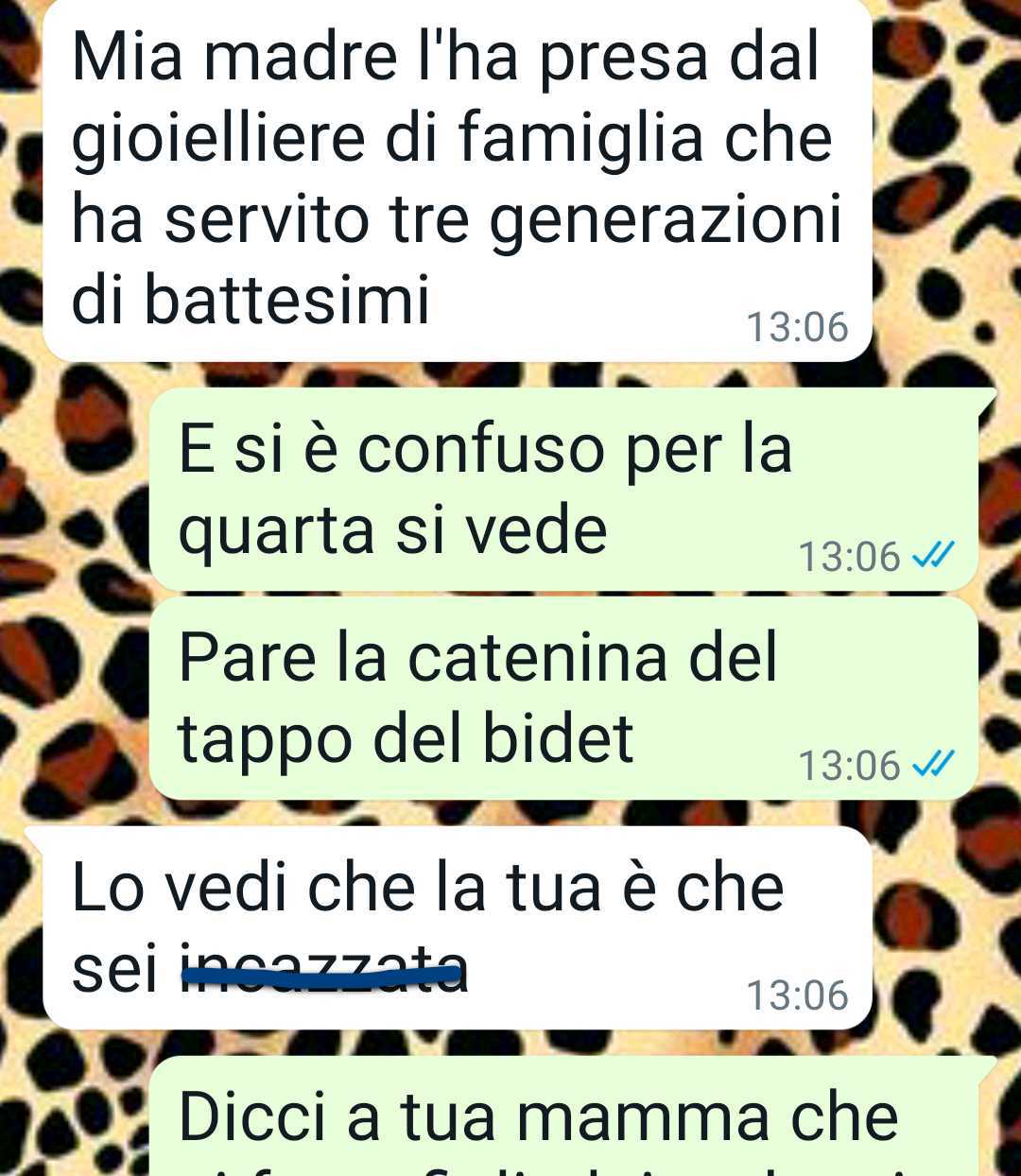
Task: Click the word "bidet" in the green bubble
Action: (x=558, y=737)
